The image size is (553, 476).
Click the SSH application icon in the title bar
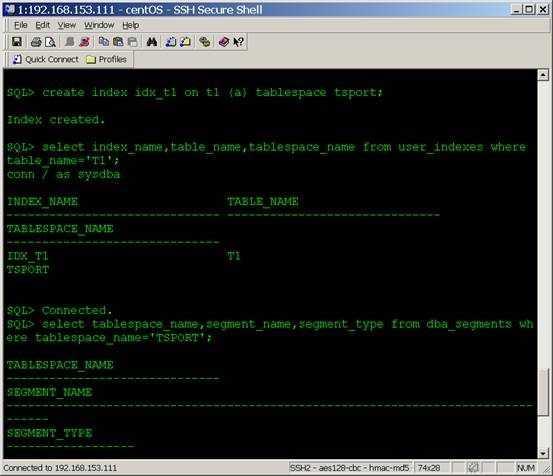[9, 10]
